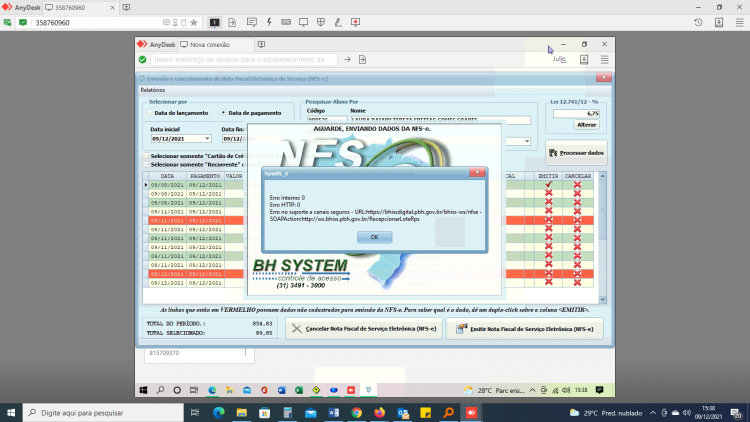Viewport: 750px width, 422px height.
Task: Open the Data inicial date dropdown
Action: [x=207, y=139]
